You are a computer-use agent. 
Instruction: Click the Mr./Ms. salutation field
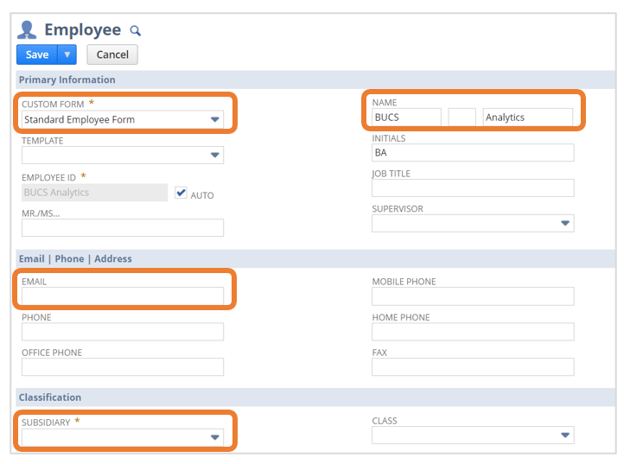tap(122, 228)
